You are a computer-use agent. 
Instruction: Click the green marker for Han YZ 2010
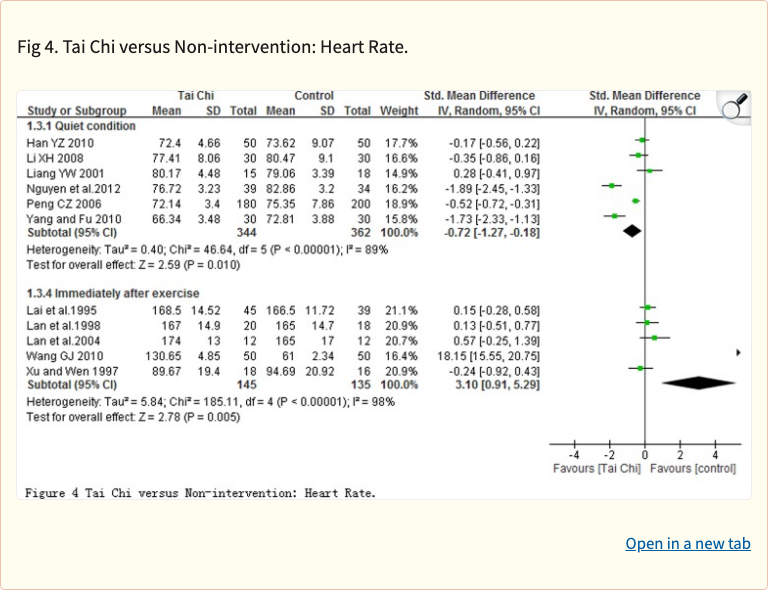[642, 141]
